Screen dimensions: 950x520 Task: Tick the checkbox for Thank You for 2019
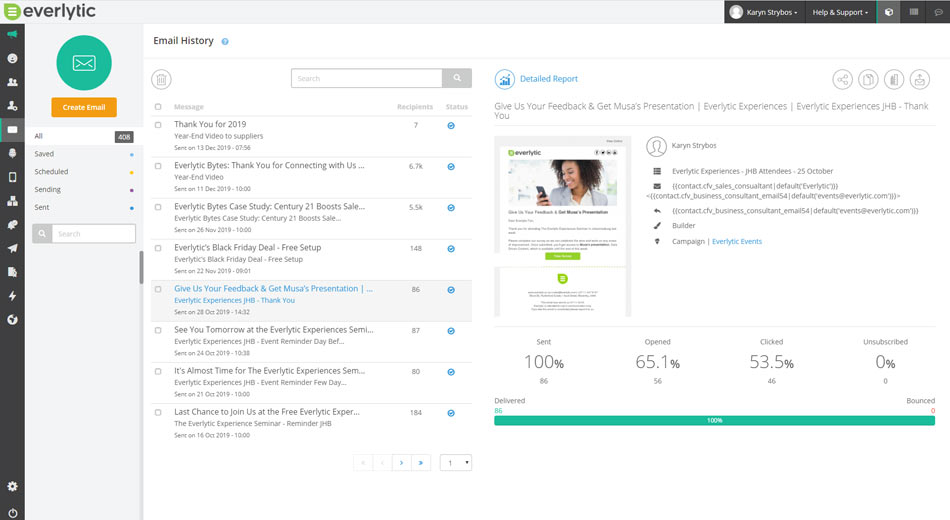pos(158,125)
